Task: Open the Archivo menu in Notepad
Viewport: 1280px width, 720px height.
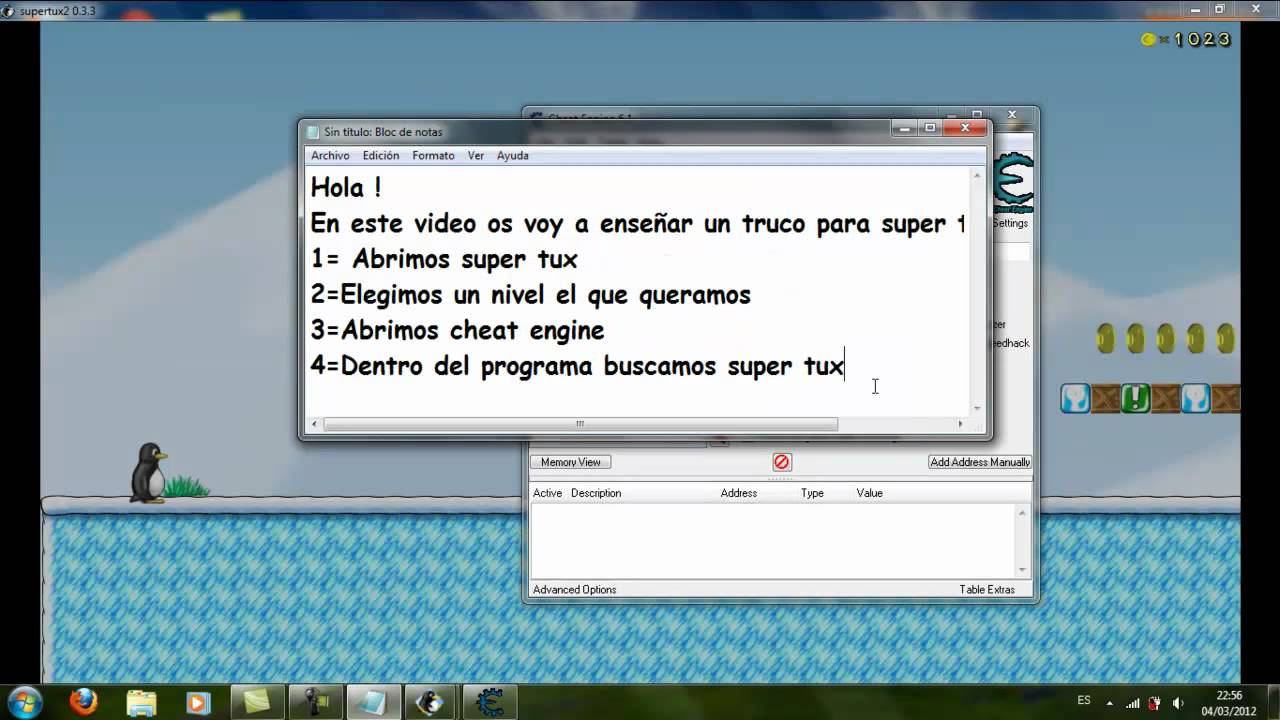Action: pos(330,156)
